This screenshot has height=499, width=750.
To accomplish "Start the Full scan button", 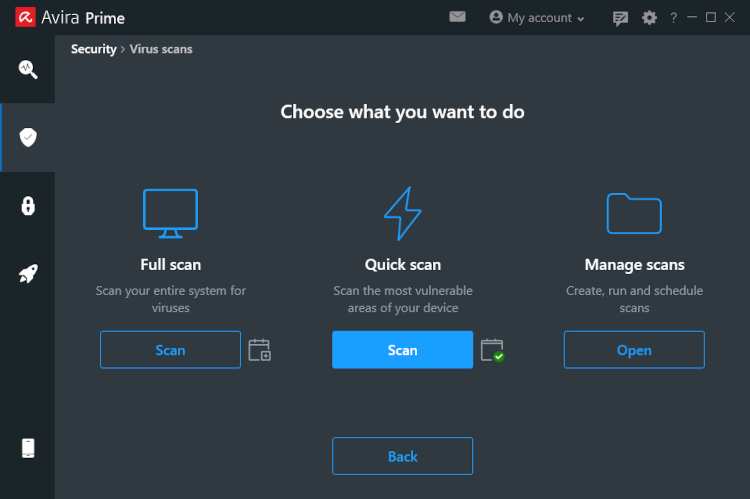I will 170,350.
